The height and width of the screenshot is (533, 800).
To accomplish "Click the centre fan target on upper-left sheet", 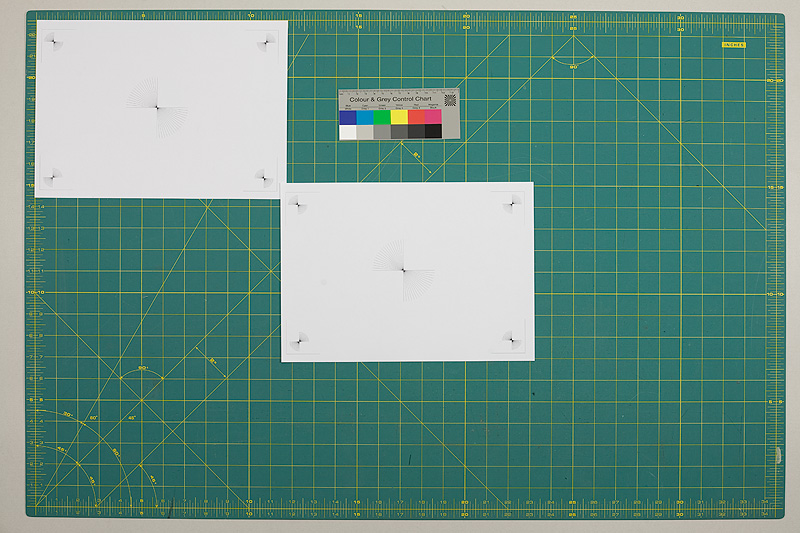I will pos(156,107).
